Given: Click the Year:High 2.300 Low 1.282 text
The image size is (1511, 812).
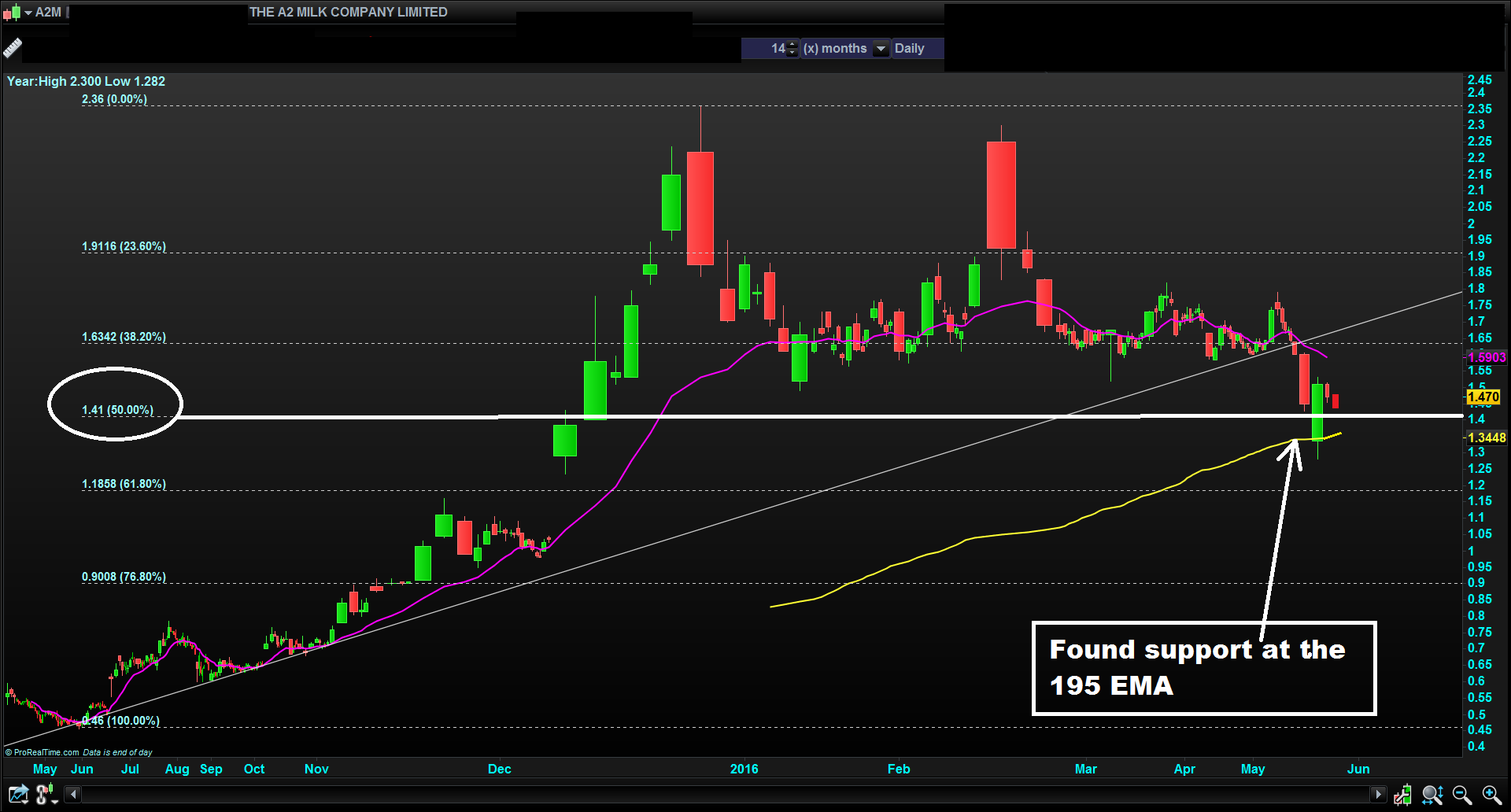Looking at the screenshot, I should [86, 81].
